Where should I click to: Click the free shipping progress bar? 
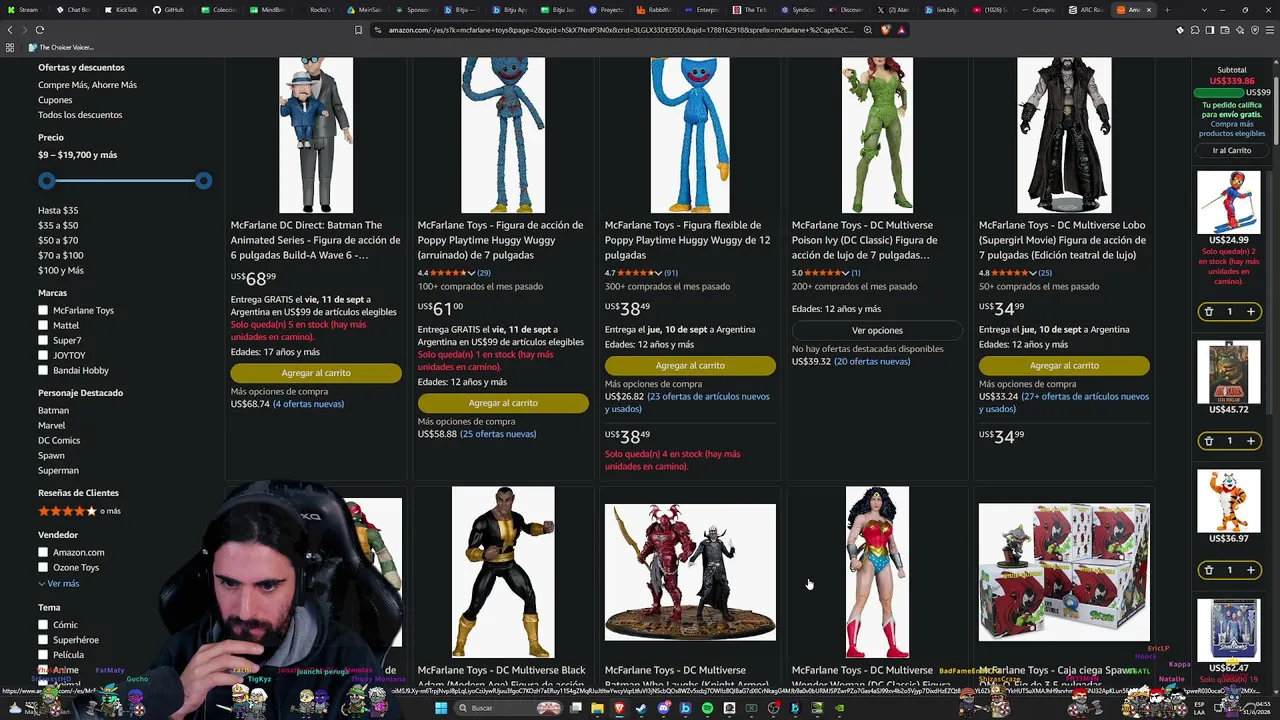[1220, 93]
